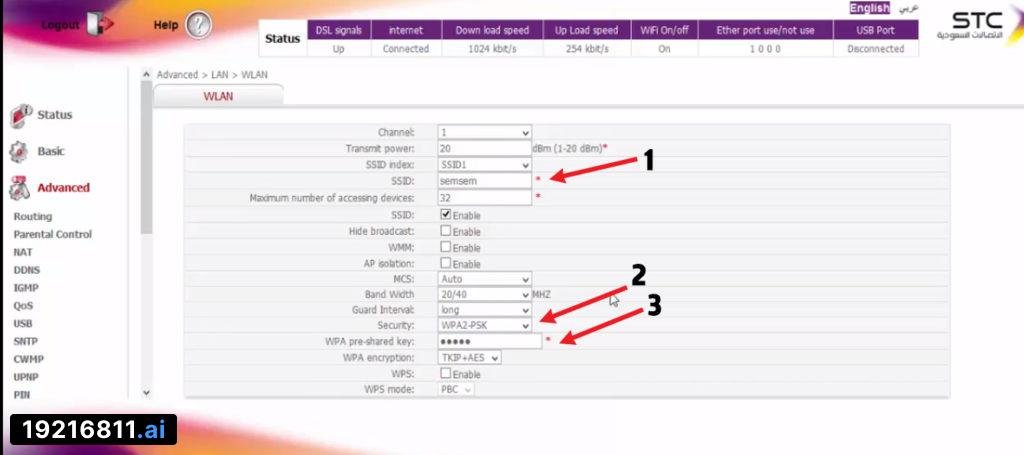Expand the Band Width 20/40 dropdown
The image size is (1024, 455).
point(485,295)
